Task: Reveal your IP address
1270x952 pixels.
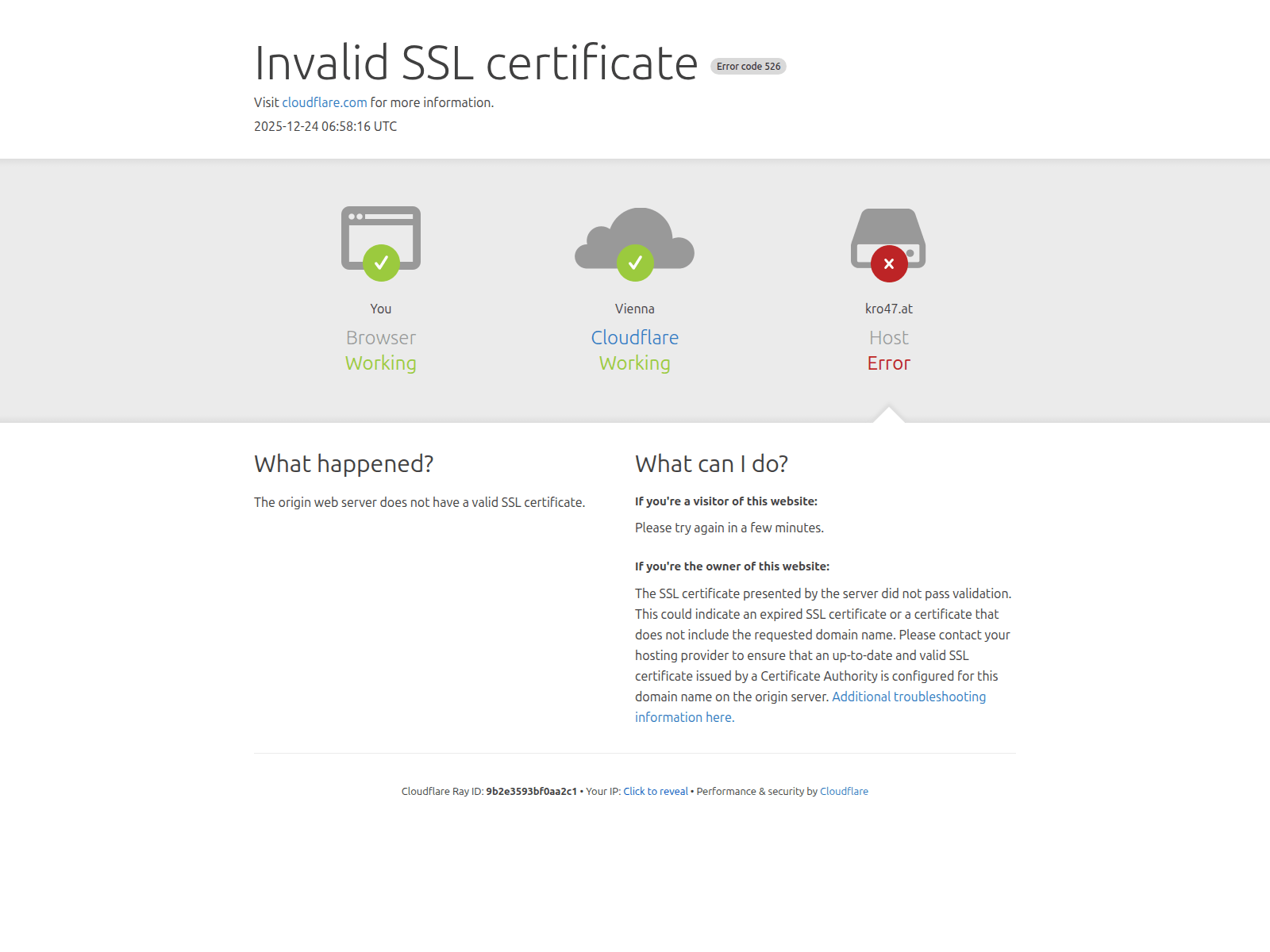Action: click(655, 791)
